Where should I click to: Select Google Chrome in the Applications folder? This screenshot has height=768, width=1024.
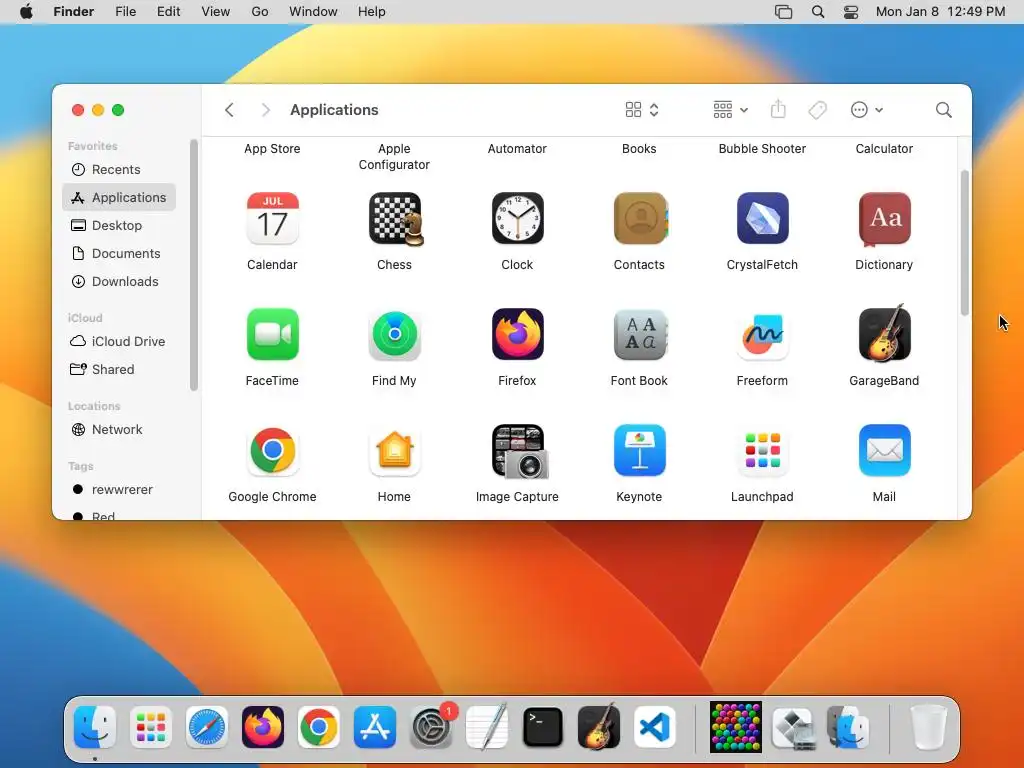(x=272, y=451)
